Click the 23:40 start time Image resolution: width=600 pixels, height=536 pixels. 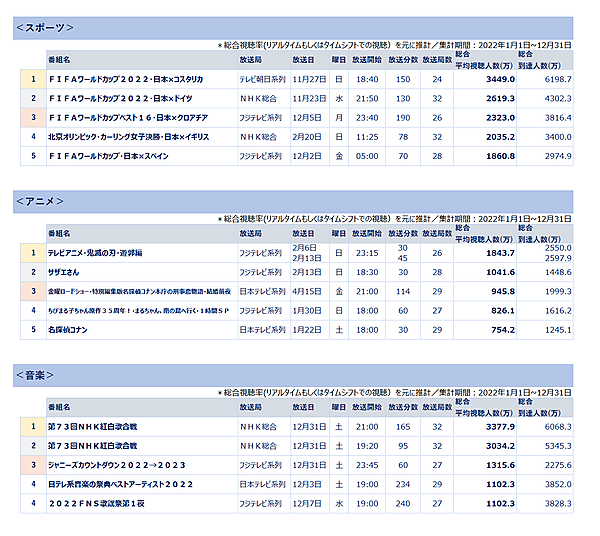[367, 118]
